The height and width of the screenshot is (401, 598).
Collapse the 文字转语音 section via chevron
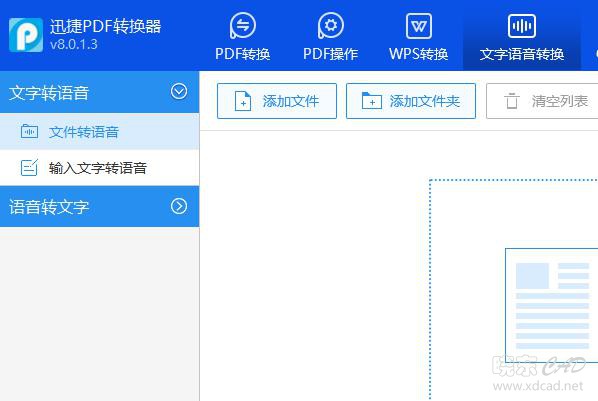pos(179,92)
